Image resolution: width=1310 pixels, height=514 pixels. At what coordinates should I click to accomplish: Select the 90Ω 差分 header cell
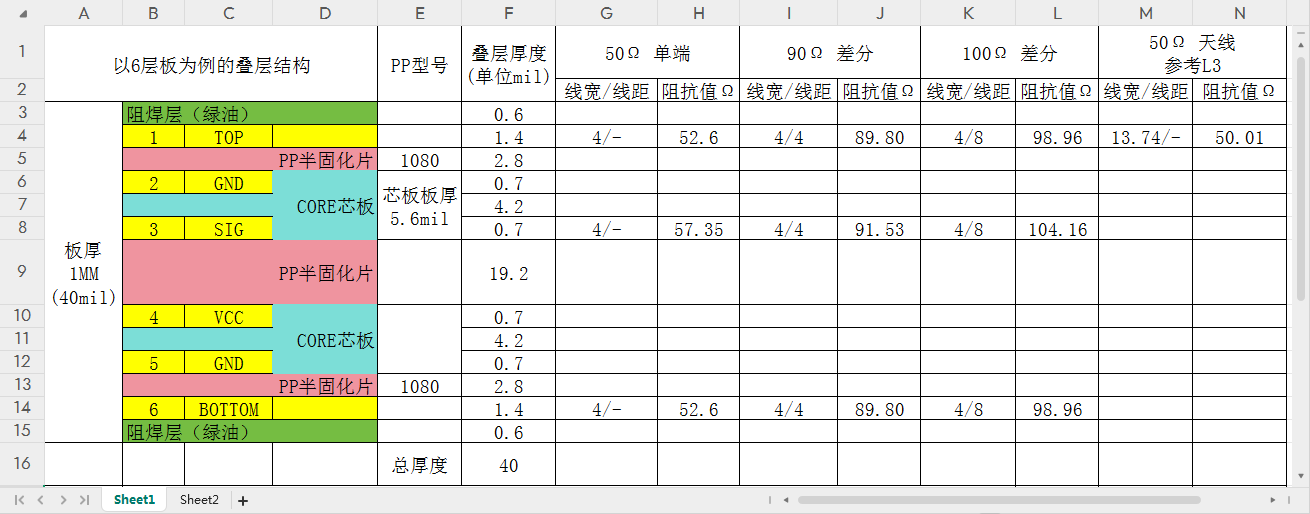pyautogui.click(x=829, y=52)
